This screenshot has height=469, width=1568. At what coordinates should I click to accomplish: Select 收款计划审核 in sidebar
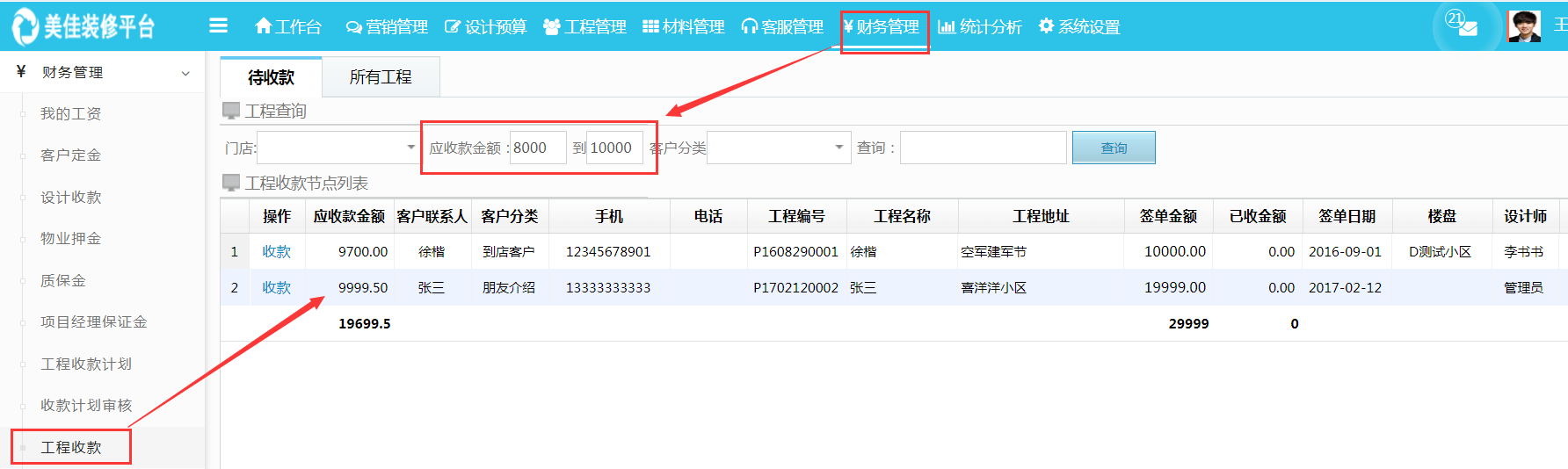coord(86,405)
